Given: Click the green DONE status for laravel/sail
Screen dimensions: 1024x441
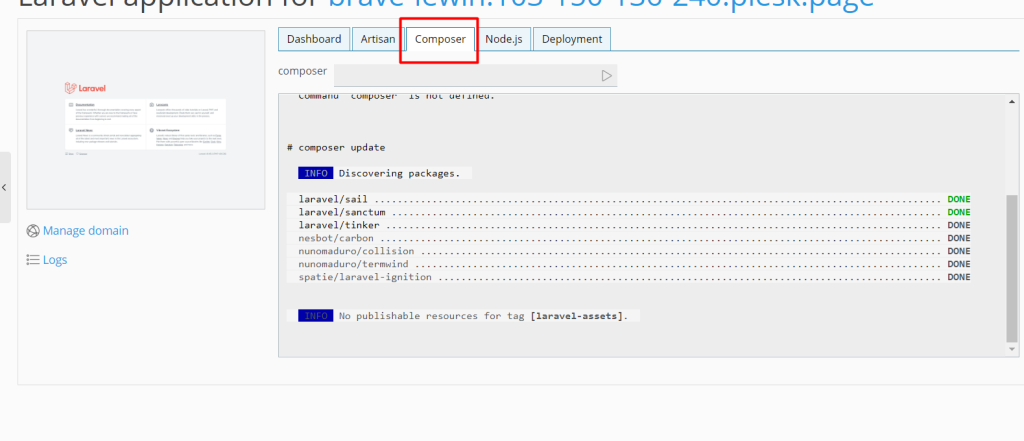Looking at the screenshot, I should point(959,199).
